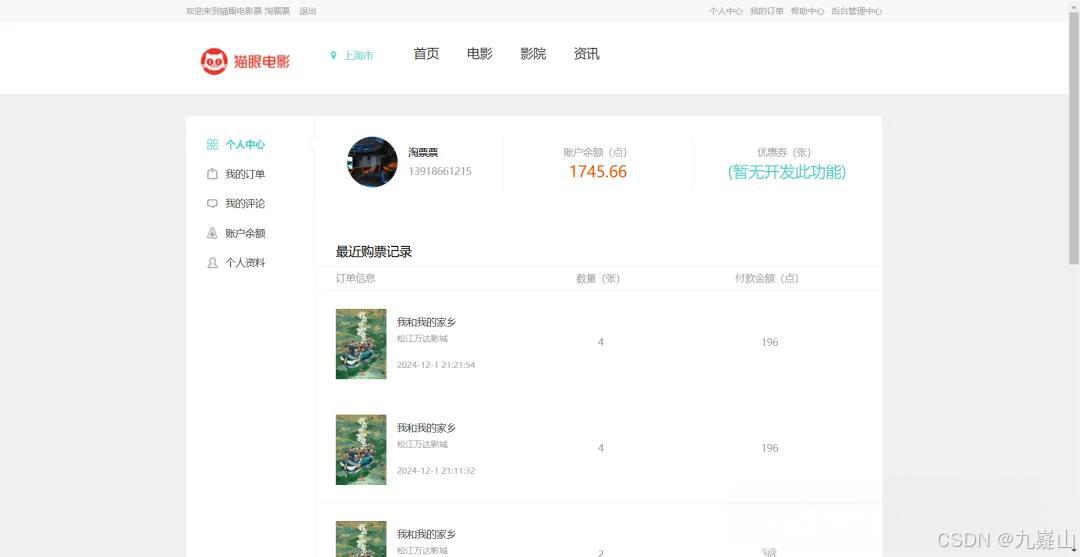1080x557 pixels.
Task: Click the round user avatar picture
Action: click(x=372, y=162)
